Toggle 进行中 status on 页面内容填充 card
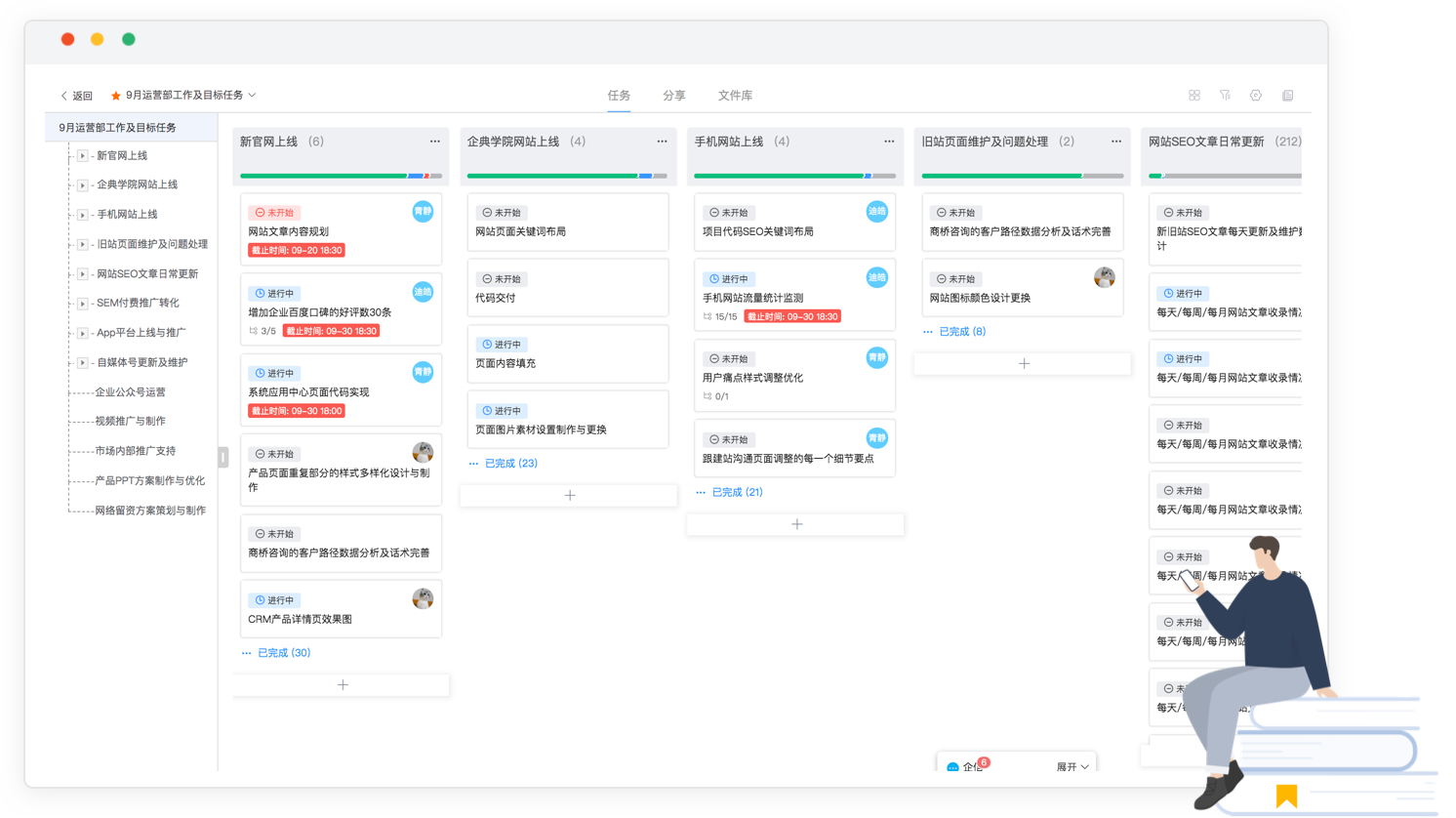Screen dimensions: 1456x818 [x=502, y=345]
